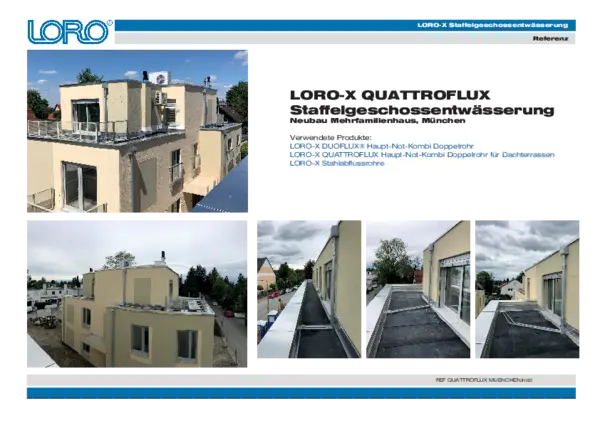
Task: Click the heading 'Staffelgeschossentwässerung'
Action: coord(422,110)
